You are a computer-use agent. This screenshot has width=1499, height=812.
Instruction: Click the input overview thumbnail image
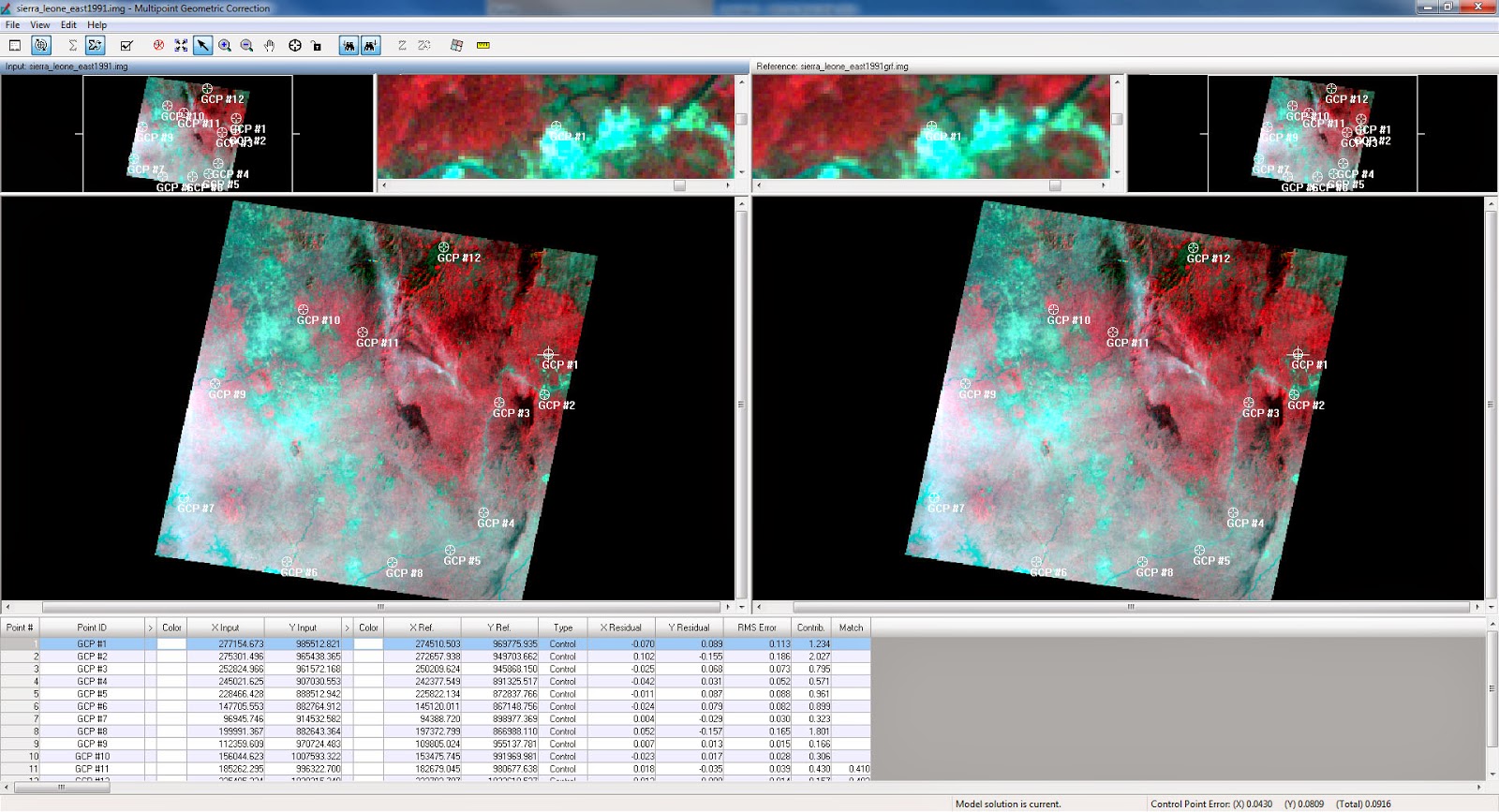tap(187, 134)
